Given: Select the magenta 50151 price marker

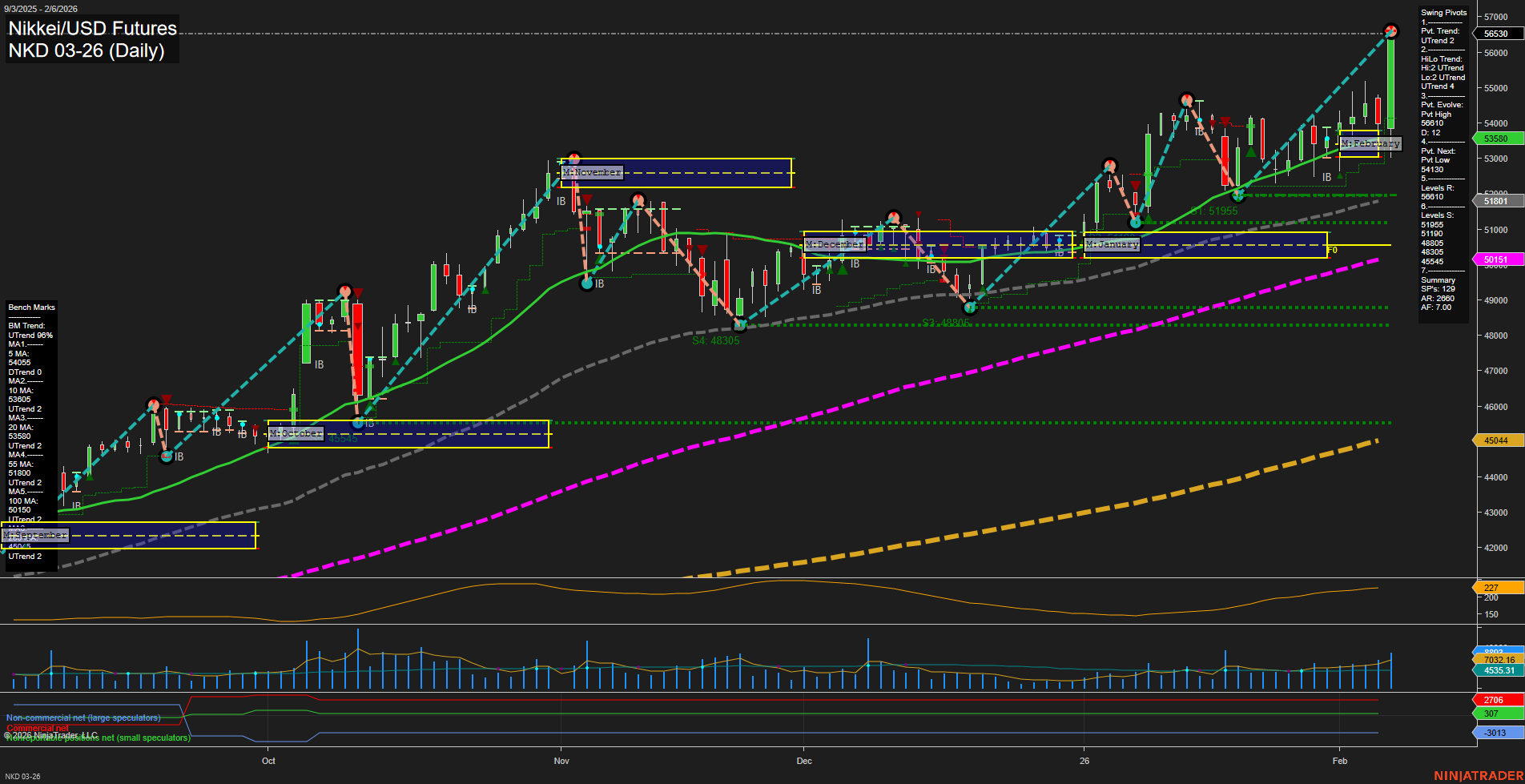Looking at the screenshot, I should coord(1497,259).
